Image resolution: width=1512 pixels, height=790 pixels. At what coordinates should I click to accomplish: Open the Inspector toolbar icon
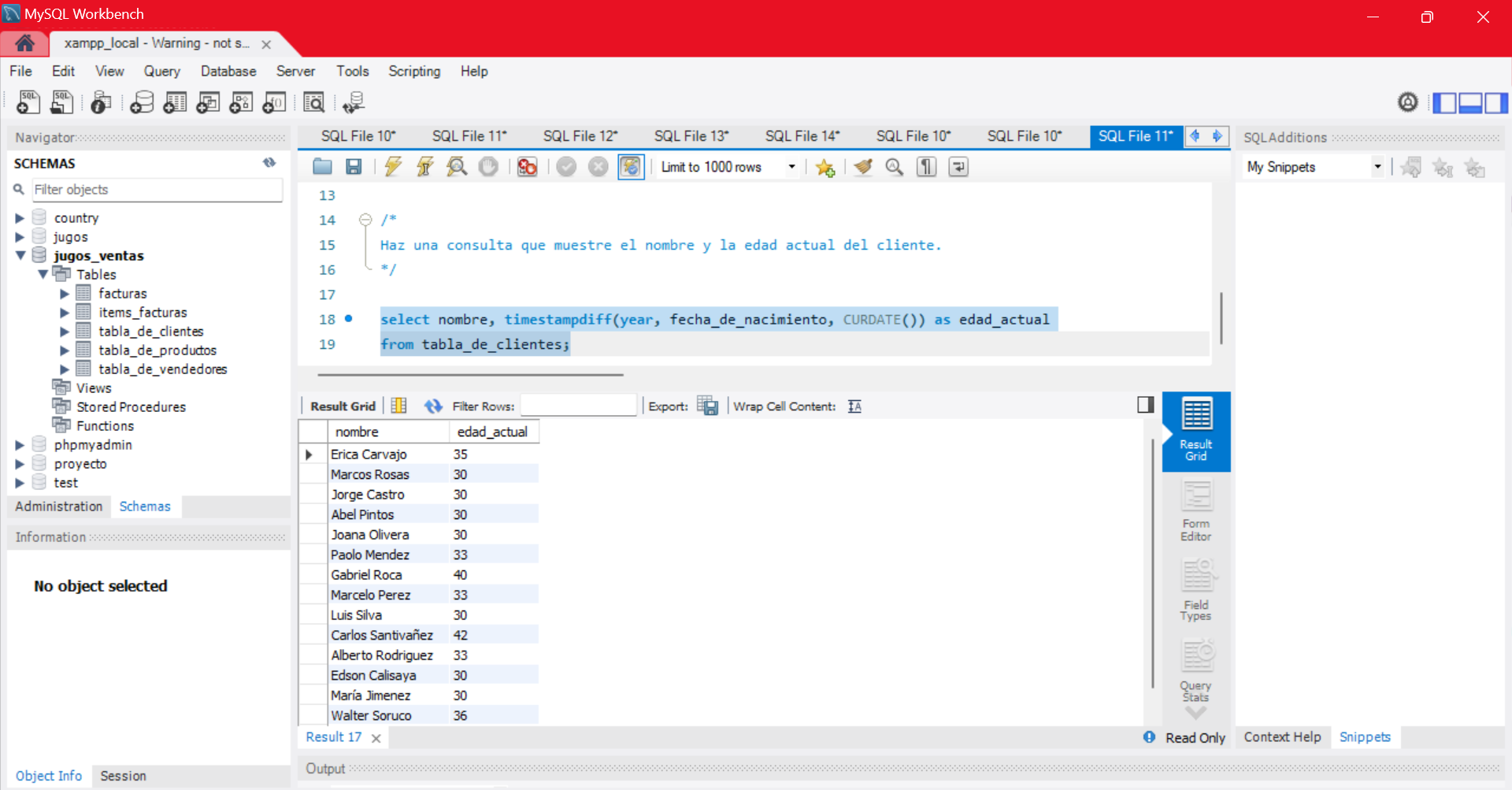click(x=101, y=102)
